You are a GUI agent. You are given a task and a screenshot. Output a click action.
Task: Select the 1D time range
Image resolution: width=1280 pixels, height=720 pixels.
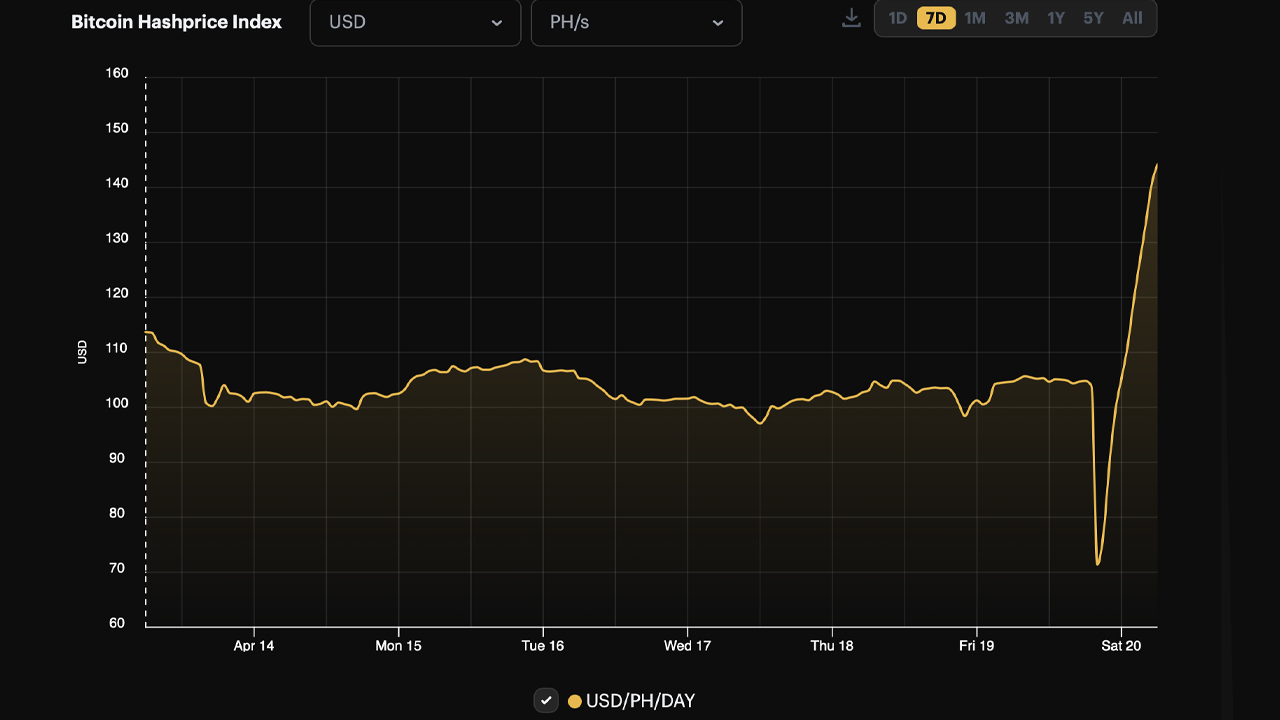point(897,17)
